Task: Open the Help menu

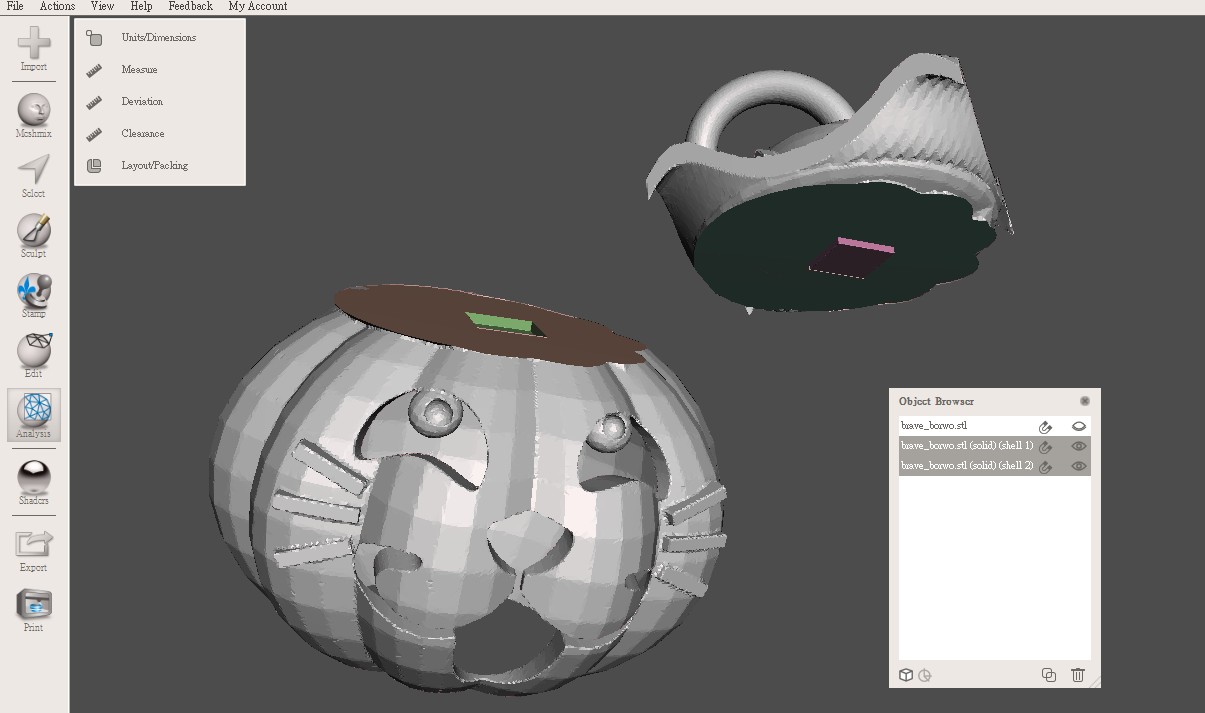Action: coord(142,6)
